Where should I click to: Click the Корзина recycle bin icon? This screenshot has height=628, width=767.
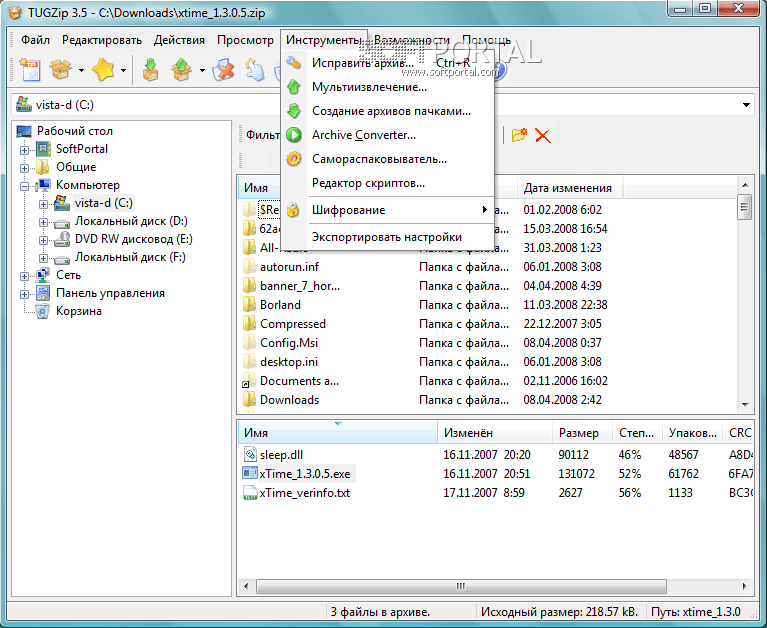coord(43,311)
